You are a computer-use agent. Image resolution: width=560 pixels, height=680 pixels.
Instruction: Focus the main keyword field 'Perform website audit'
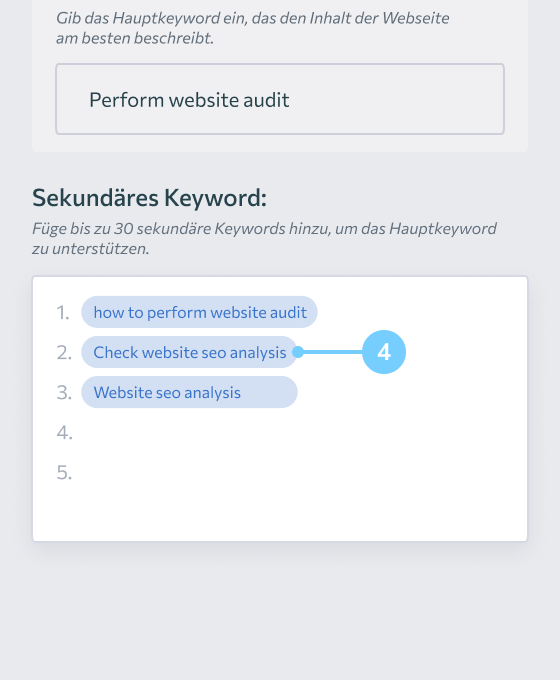pyautogui.click(x=280, y=99)
